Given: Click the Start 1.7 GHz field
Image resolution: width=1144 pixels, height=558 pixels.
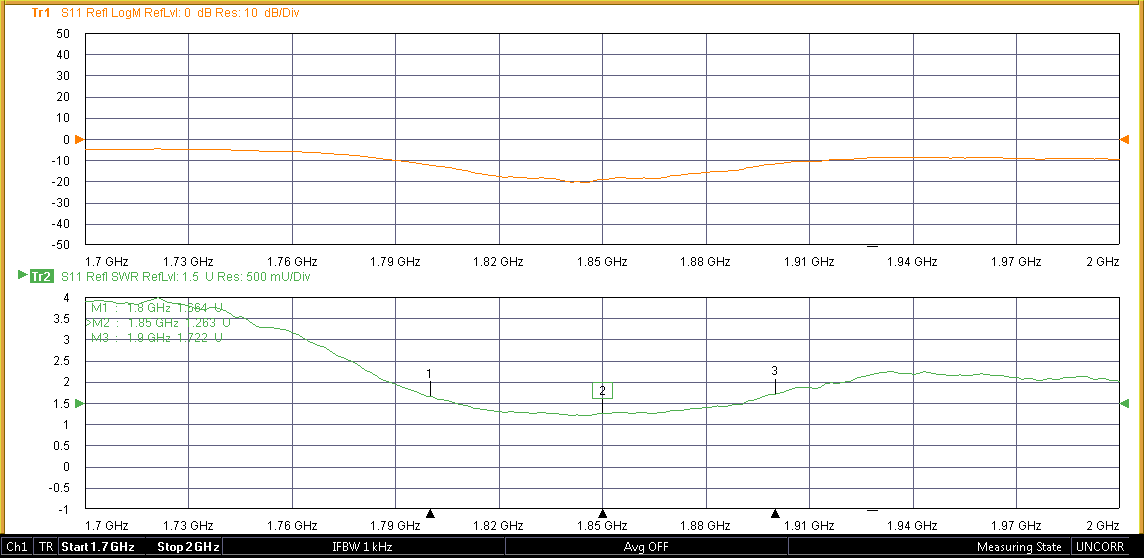Looking at the screenshot, I should pos(98,547).
